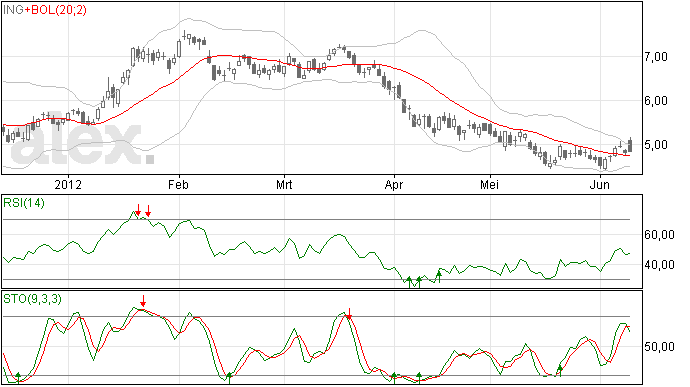
Task: Click the 7,00 price axis value
Action: pos(656,57)
